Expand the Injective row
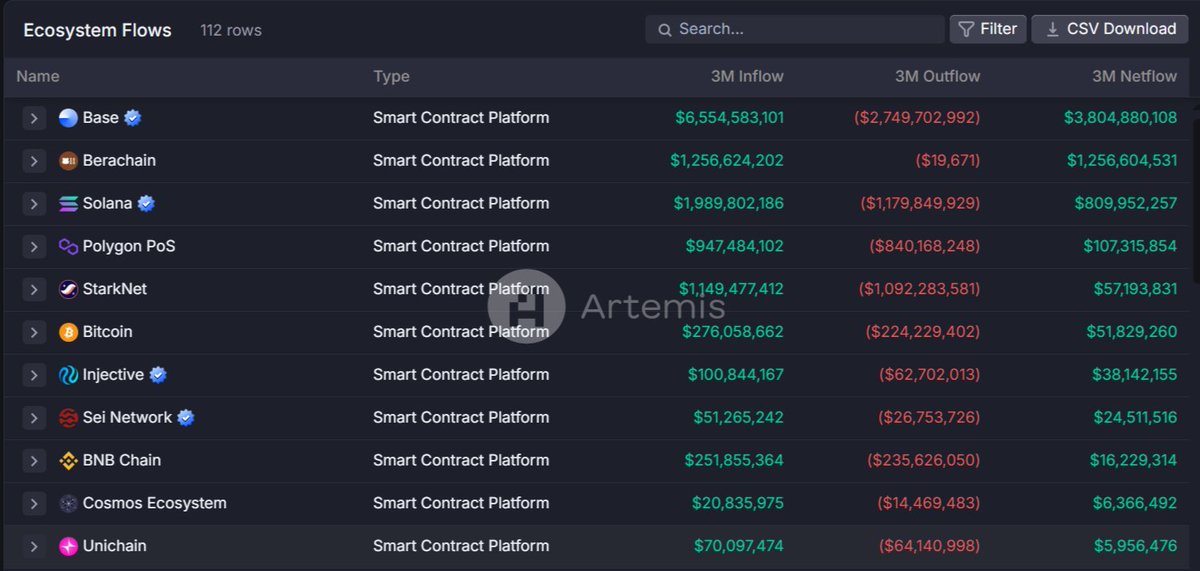Screen dimensions: 1200x571 pyautogui.click(x=34, y=375)
